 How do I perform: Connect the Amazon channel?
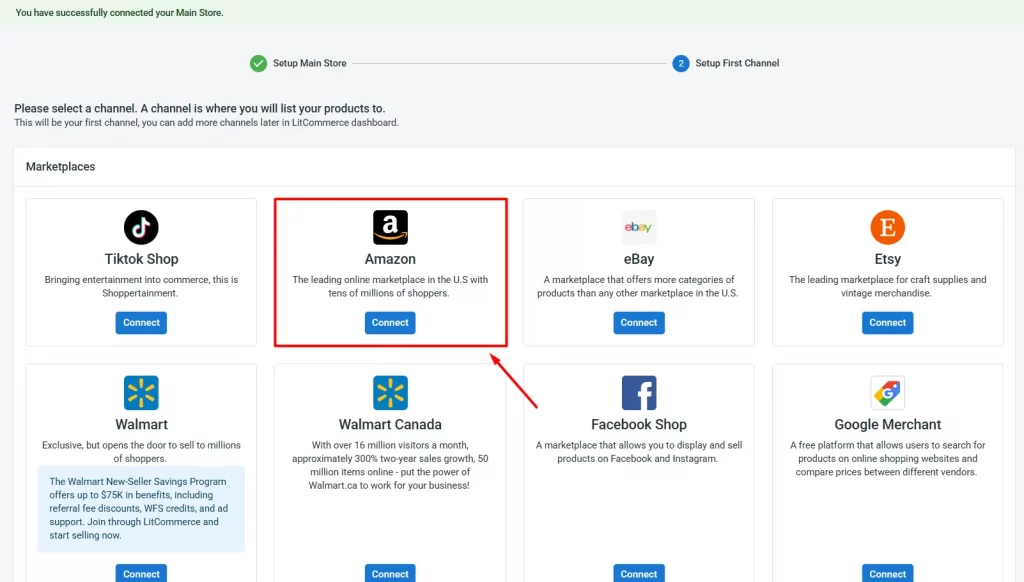point(389,322)
